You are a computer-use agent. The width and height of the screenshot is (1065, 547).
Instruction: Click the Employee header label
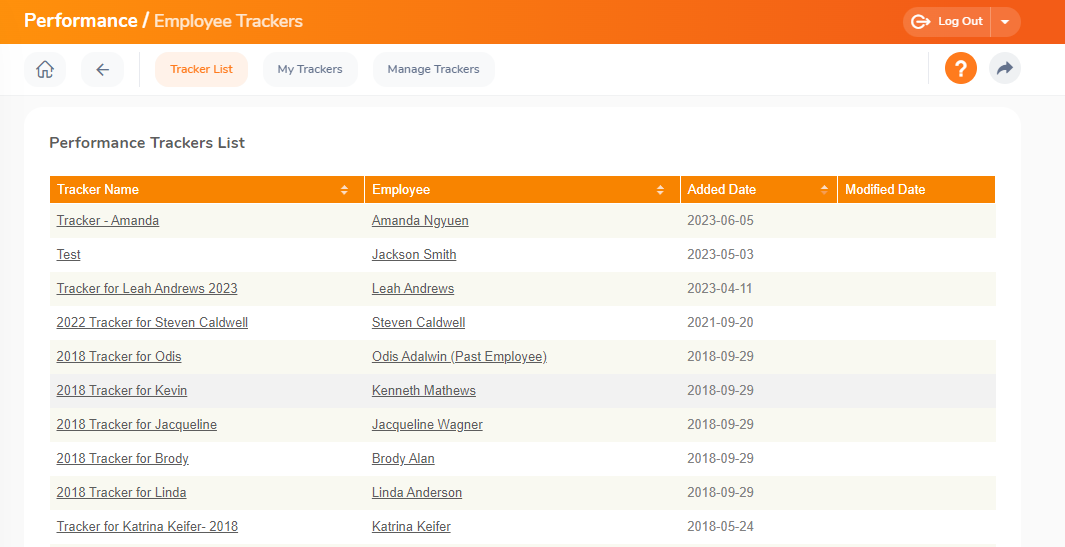(401, 190)
